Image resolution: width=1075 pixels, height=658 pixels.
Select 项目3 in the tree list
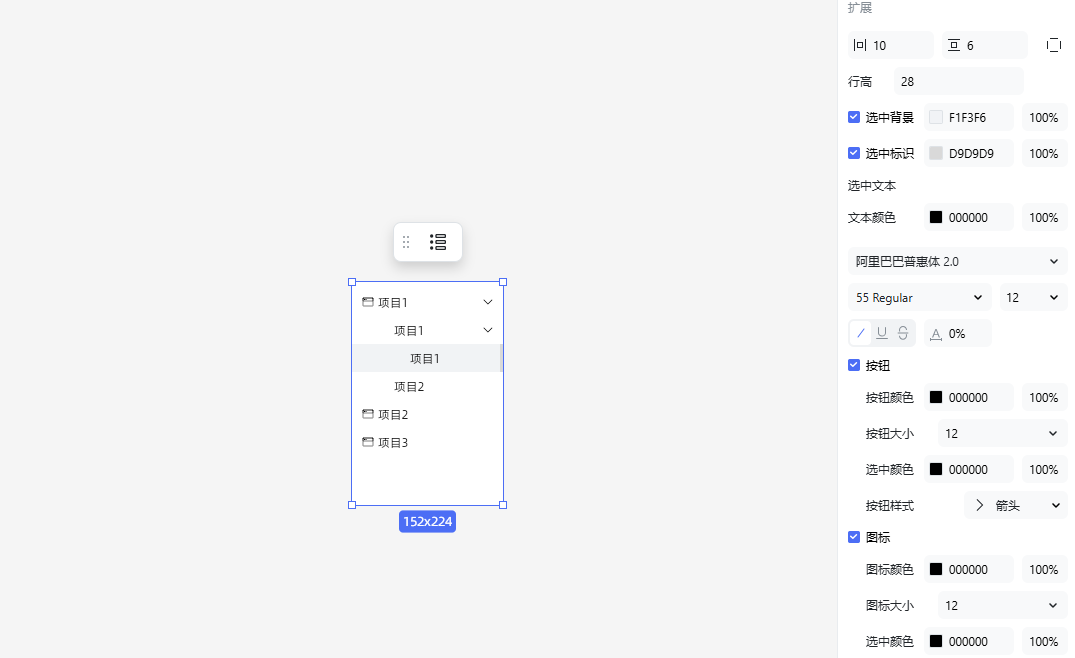[x=392, y=442]
